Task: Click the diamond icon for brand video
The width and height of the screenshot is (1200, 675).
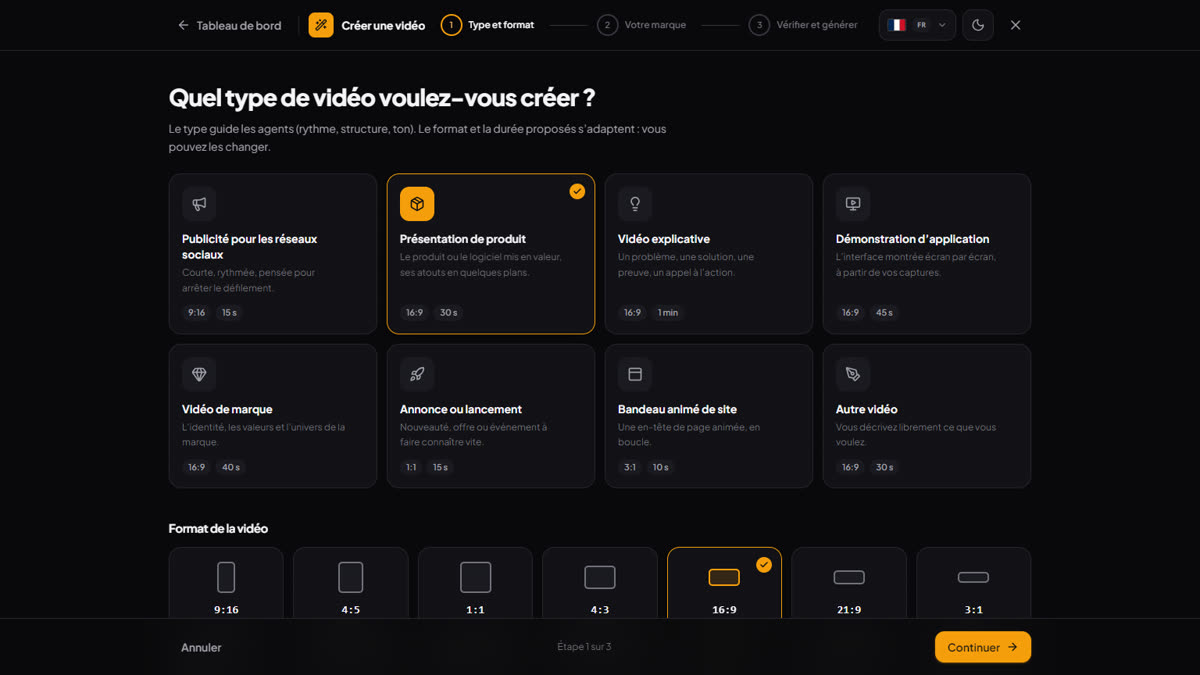Action: click(199, 374)
